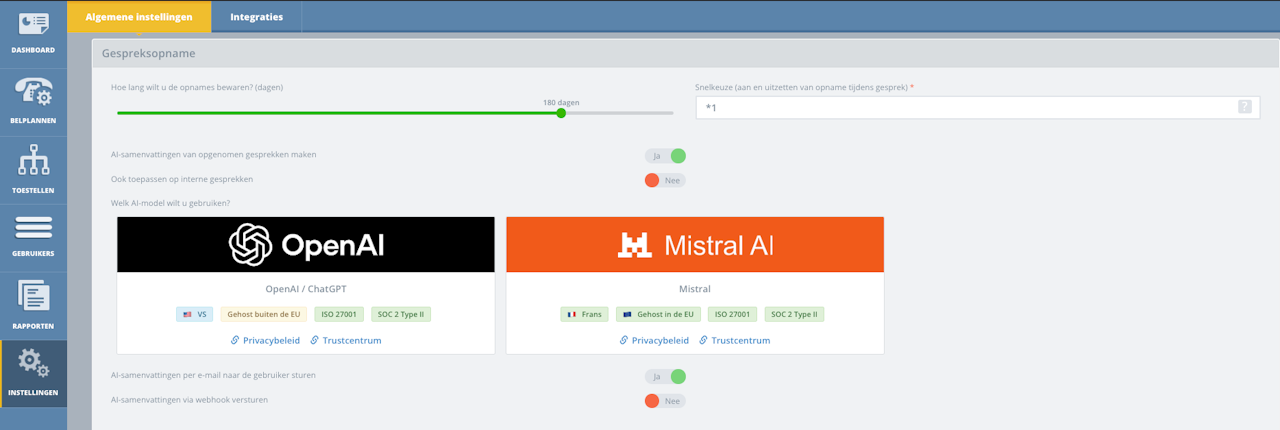
Task: Switch to Integraties tab
Action: point(256,17)
